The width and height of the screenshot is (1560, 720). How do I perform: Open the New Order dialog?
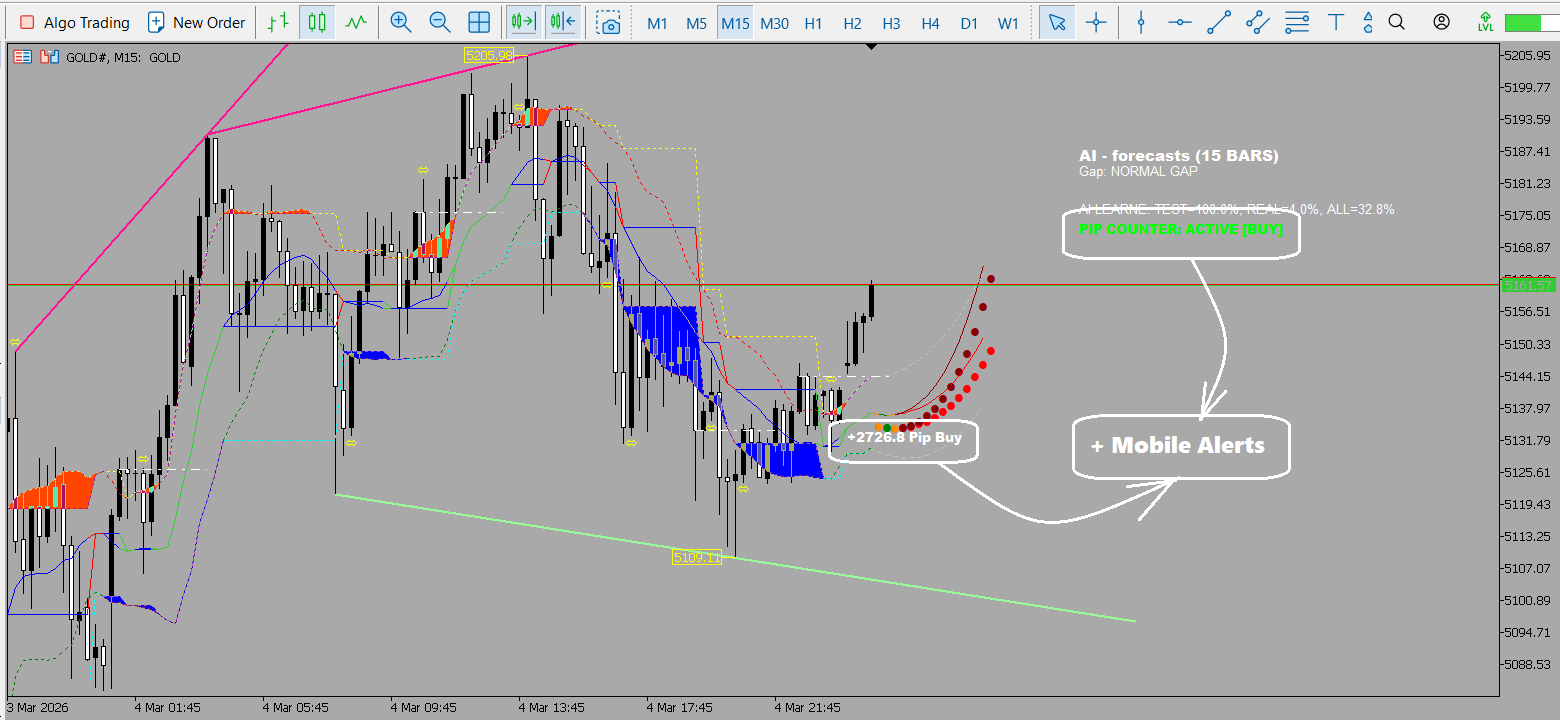(x=196, y=22)
